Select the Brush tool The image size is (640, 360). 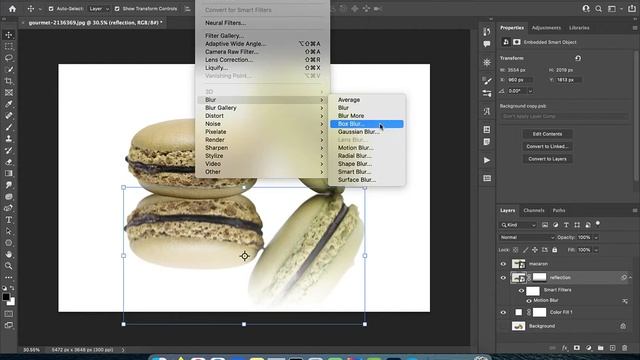[9, 127]
